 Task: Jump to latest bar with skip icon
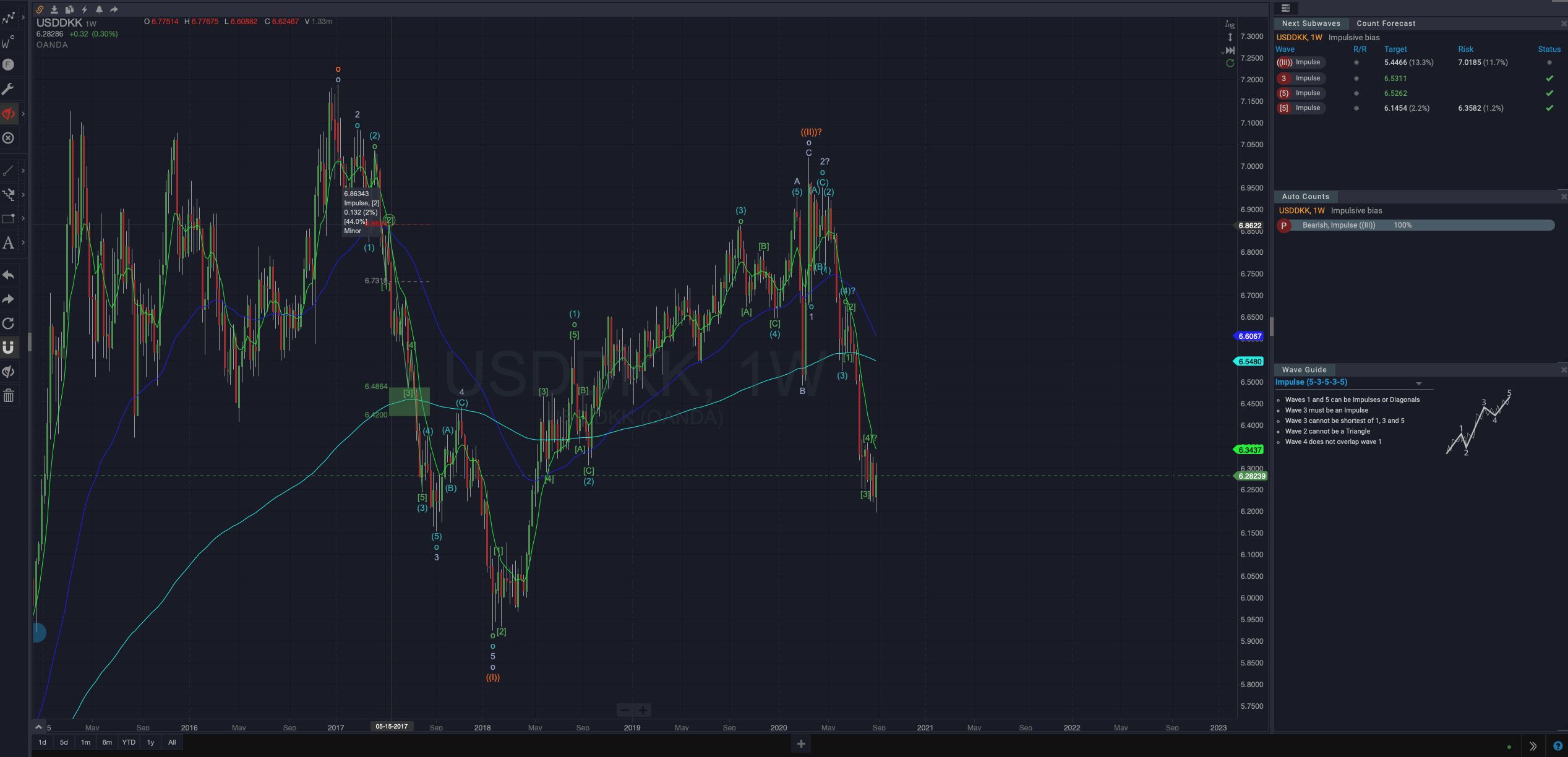point(1230,50)
